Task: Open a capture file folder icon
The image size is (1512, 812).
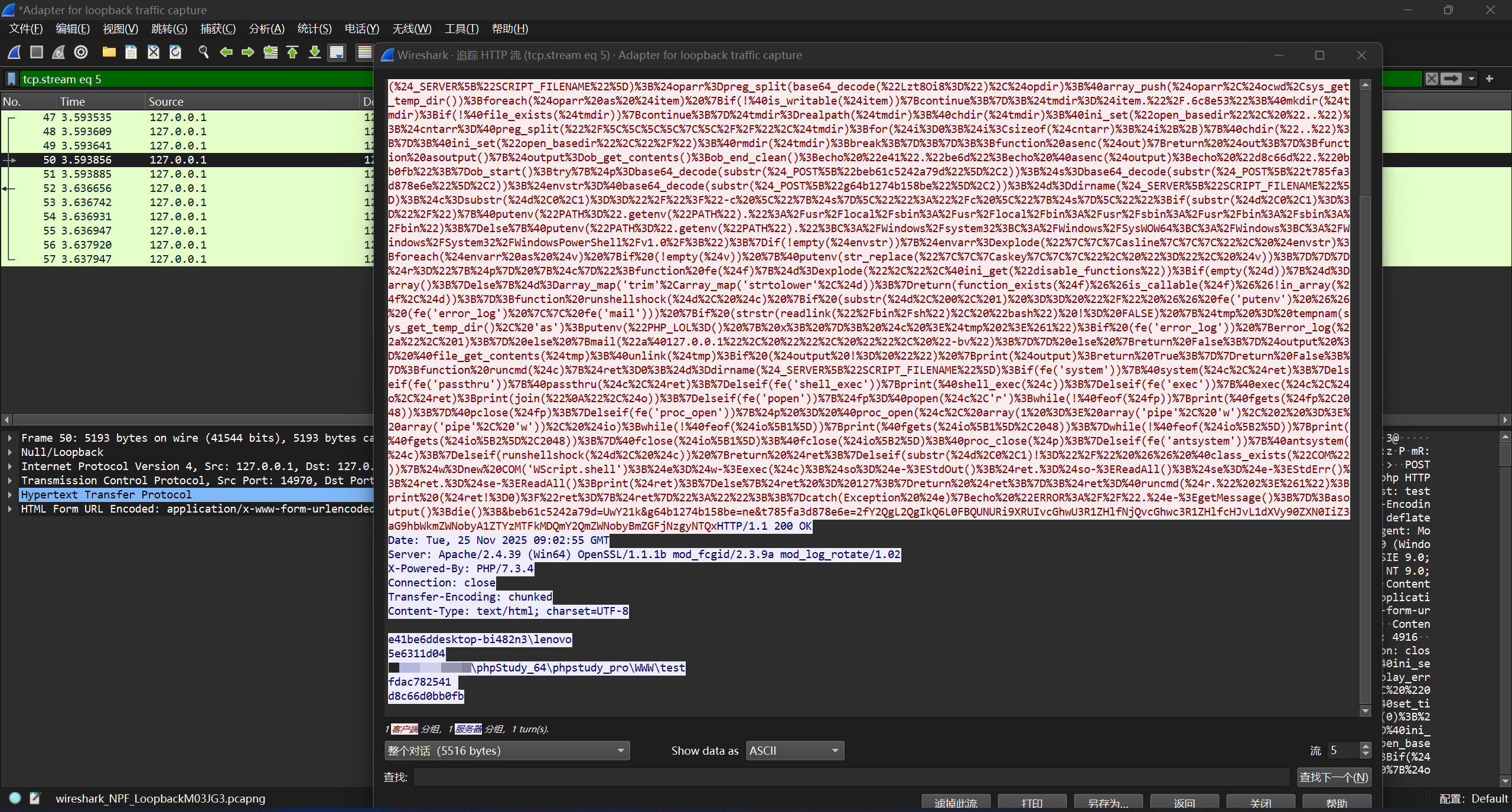Action: (x=109, y=52)
